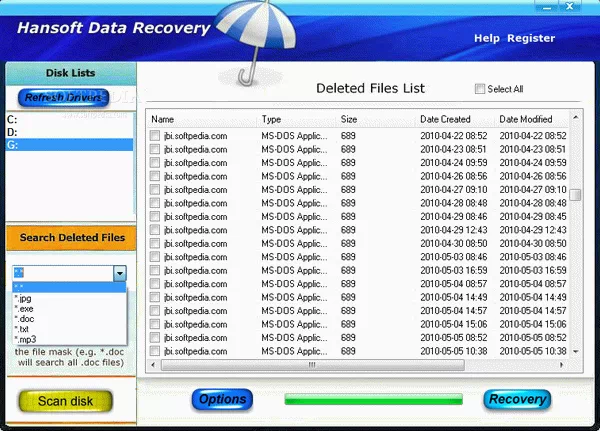
Task: Check the file dated 2010-05-04 08:57
Action: (155, 284)
